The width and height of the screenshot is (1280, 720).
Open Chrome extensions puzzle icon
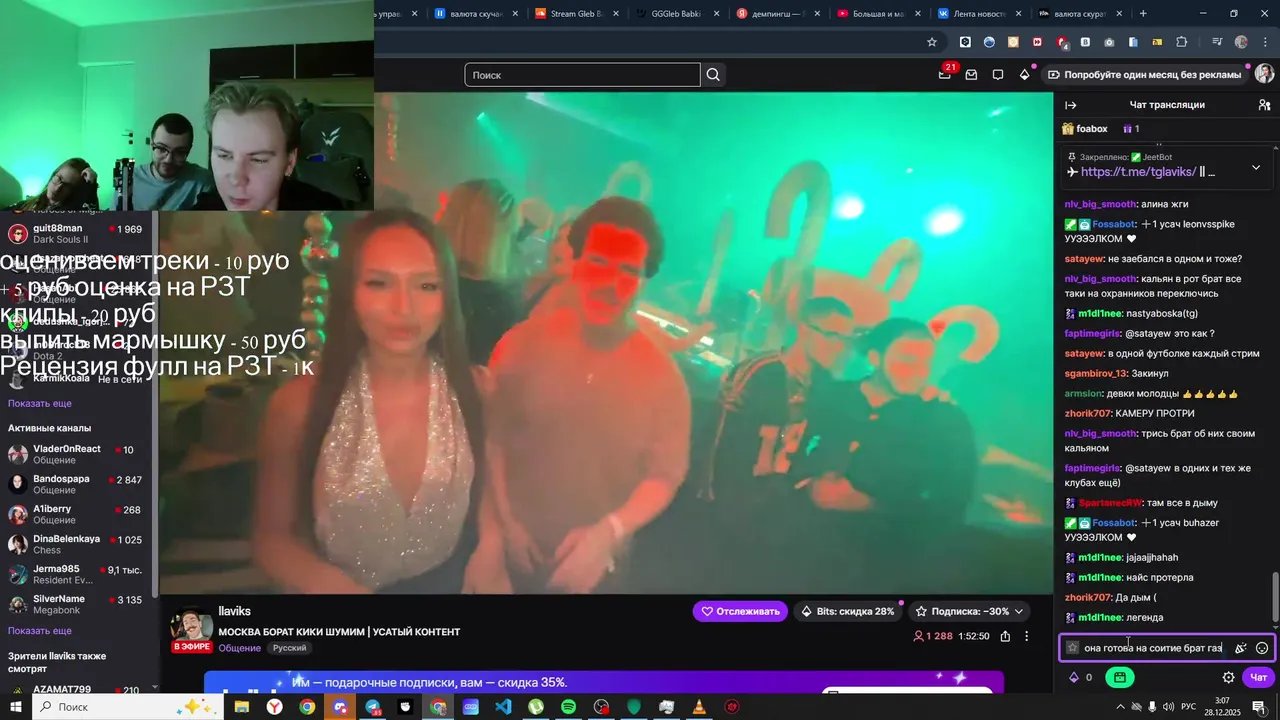[1182, 42]
